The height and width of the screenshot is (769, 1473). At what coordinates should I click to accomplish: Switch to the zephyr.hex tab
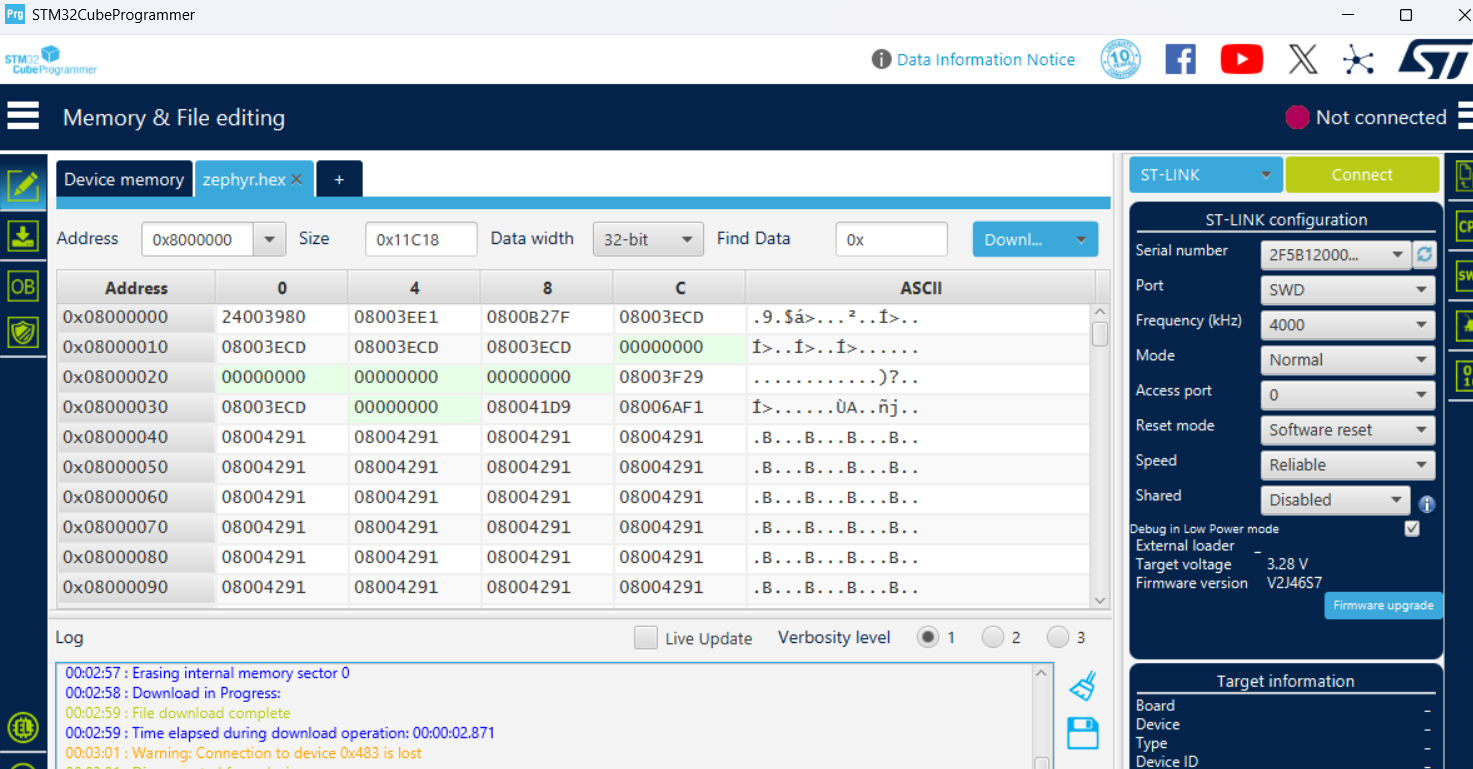pyautogui.click(x=244, y=180)
